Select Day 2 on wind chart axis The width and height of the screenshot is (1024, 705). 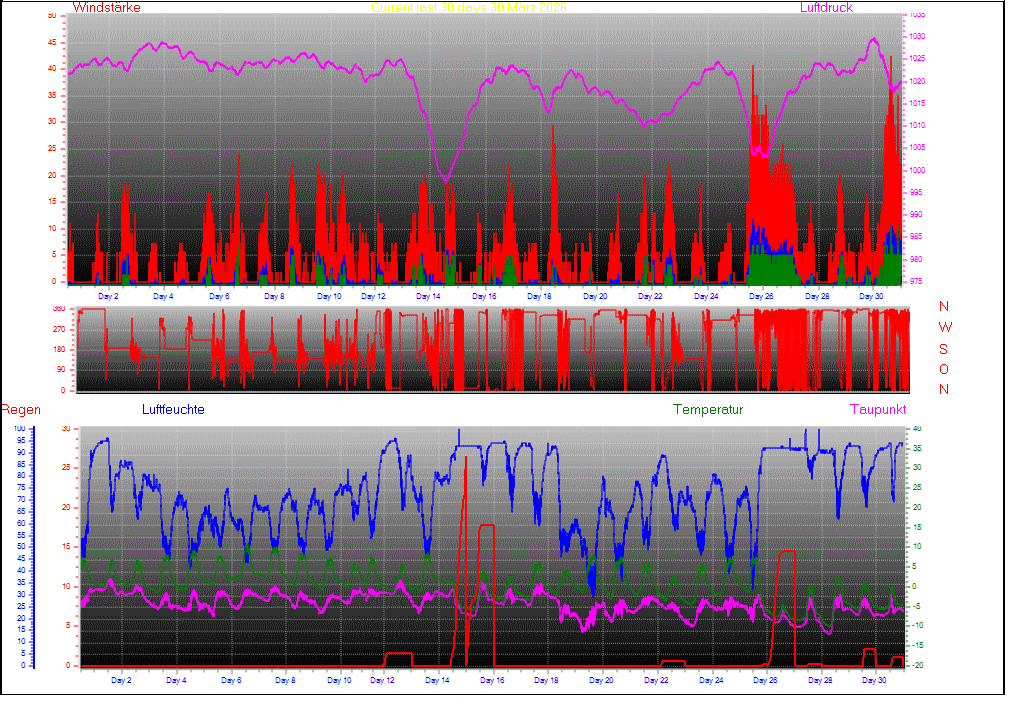108,297
